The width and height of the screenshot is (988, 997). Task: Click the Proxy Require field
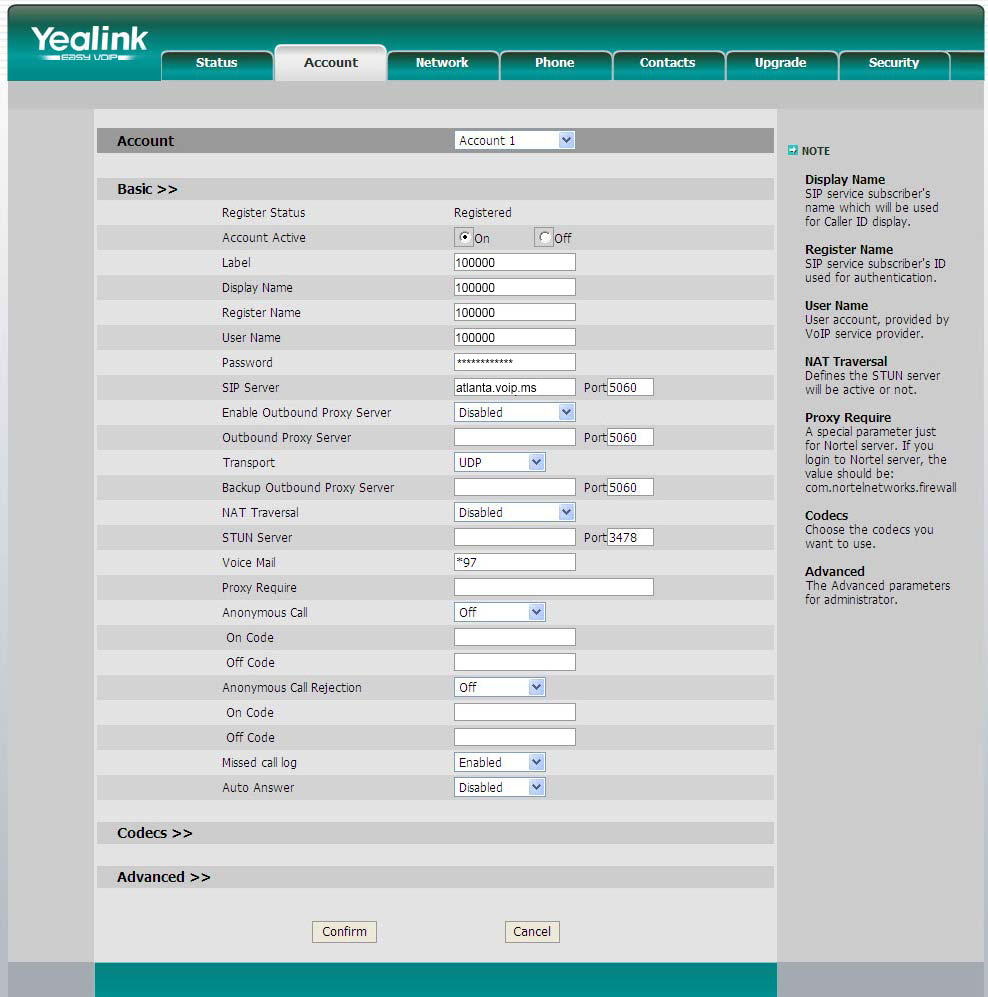553,587
